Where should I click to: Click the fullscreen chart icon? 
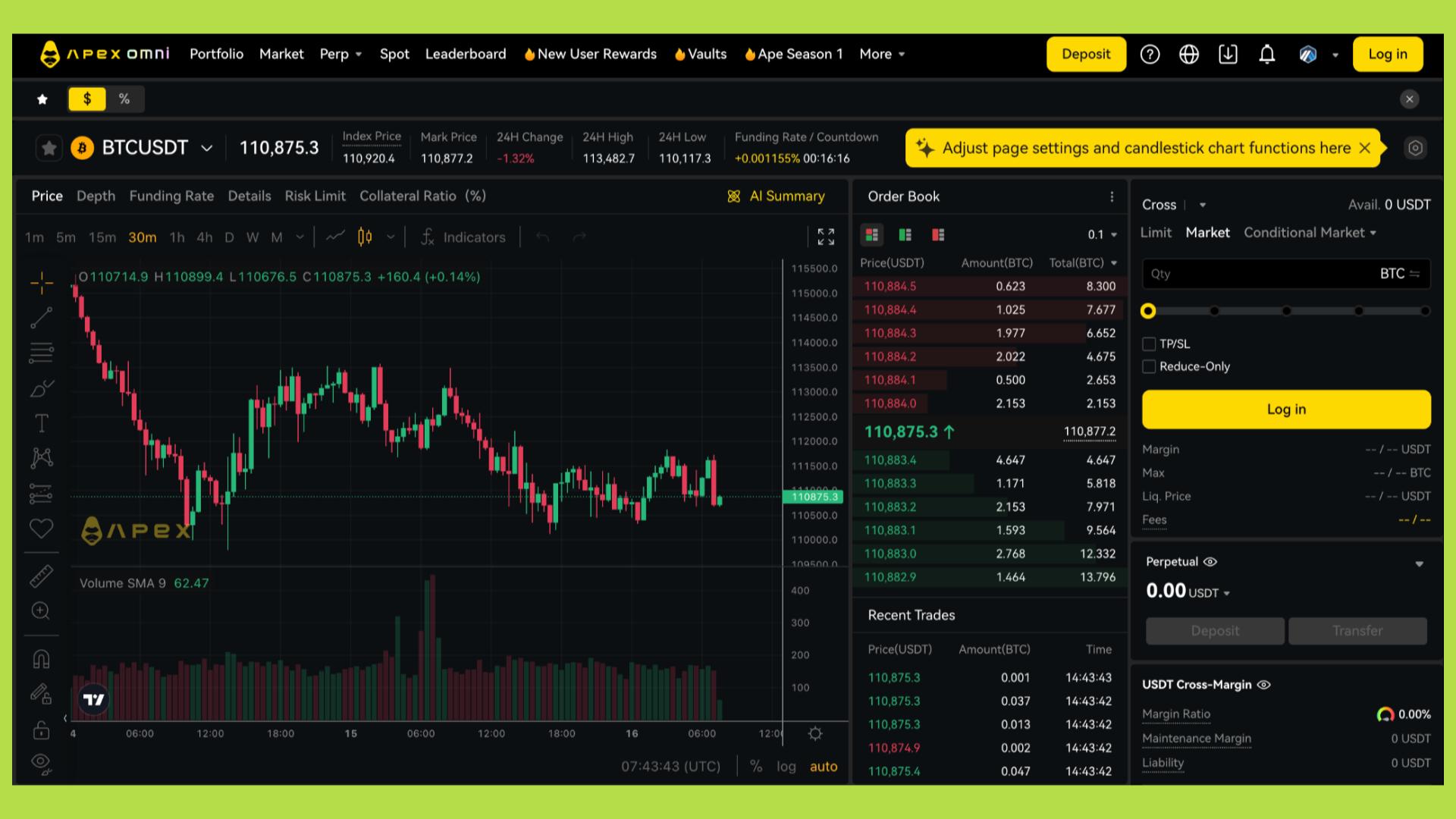[826, 237]
